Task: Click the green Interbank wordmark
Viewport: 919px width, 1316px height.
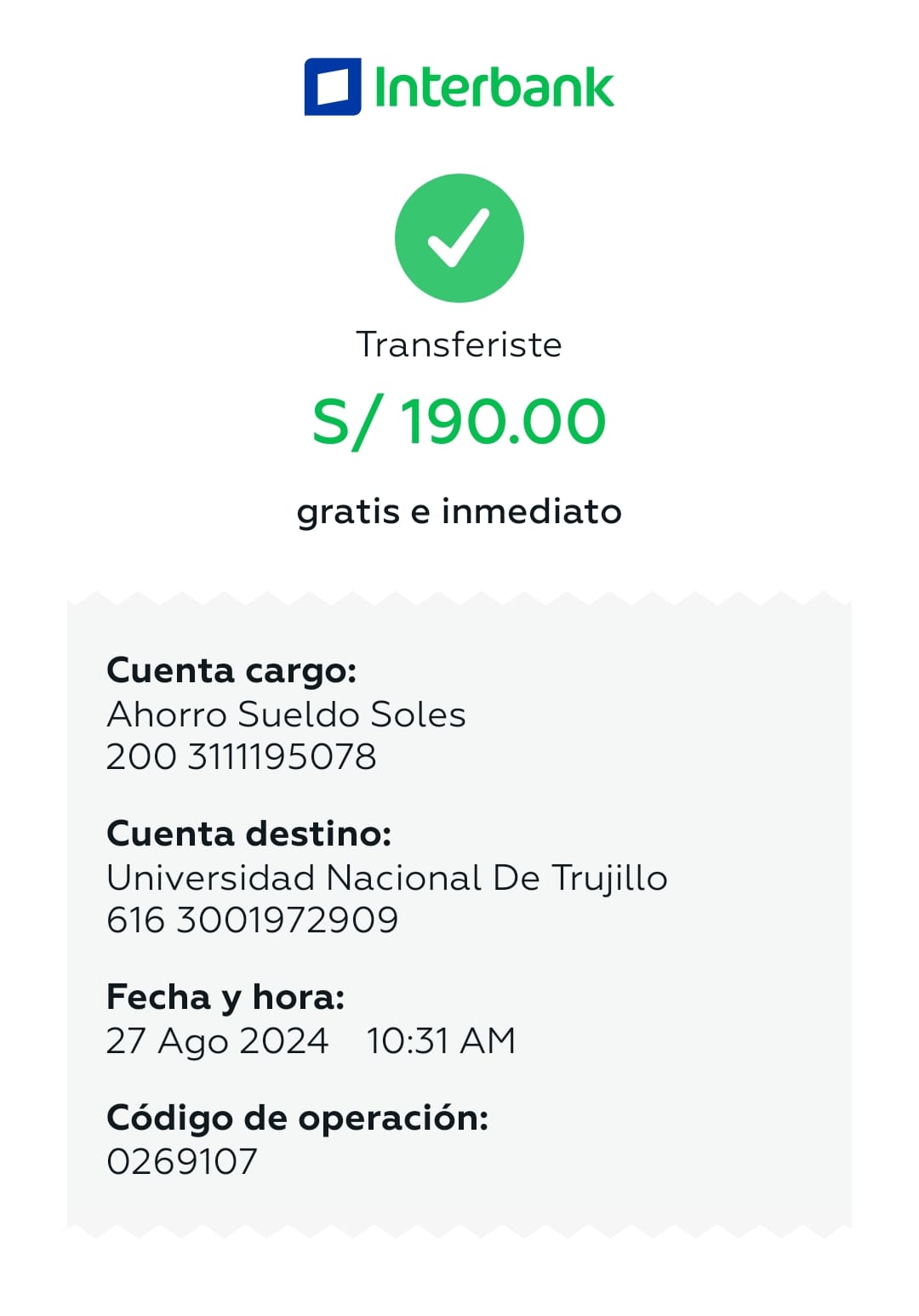Action: [x=494, y=87]
